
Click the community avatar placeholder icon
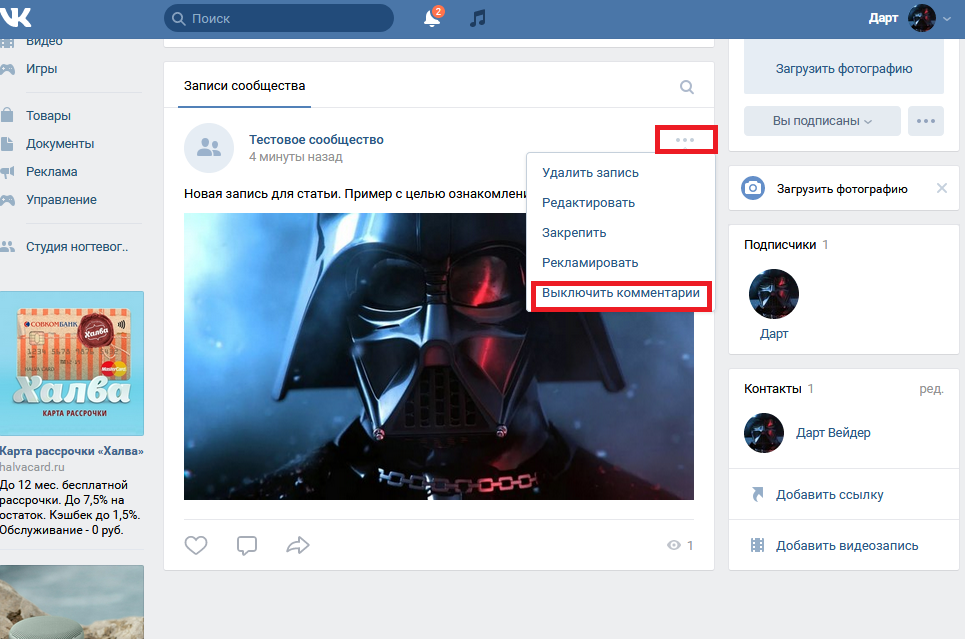[209, 148]
